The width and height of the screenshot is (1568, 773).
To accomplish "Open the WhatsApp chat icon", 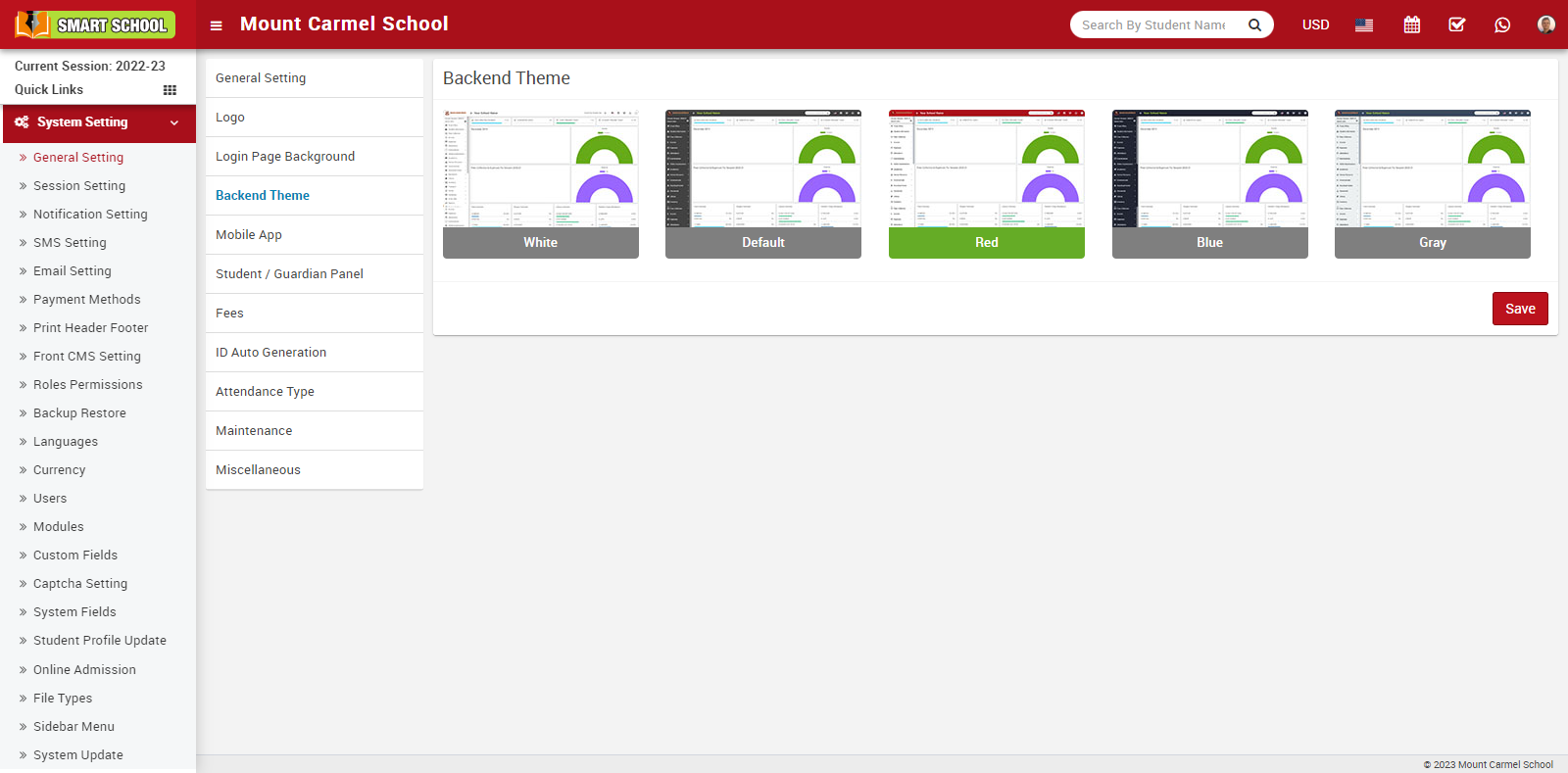I will pos(1501,24).
